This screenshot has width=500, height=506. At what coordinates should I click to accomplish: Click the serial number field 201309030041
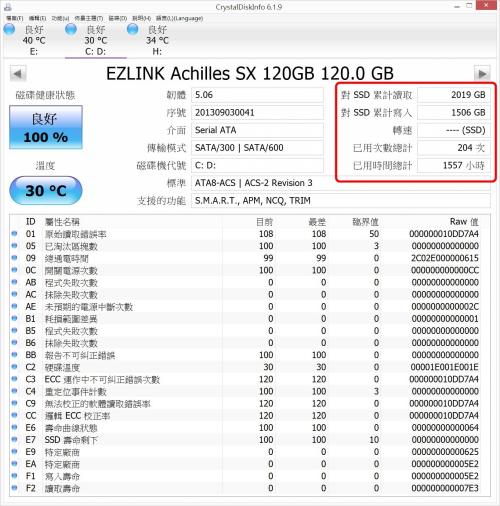pos(257,113)
